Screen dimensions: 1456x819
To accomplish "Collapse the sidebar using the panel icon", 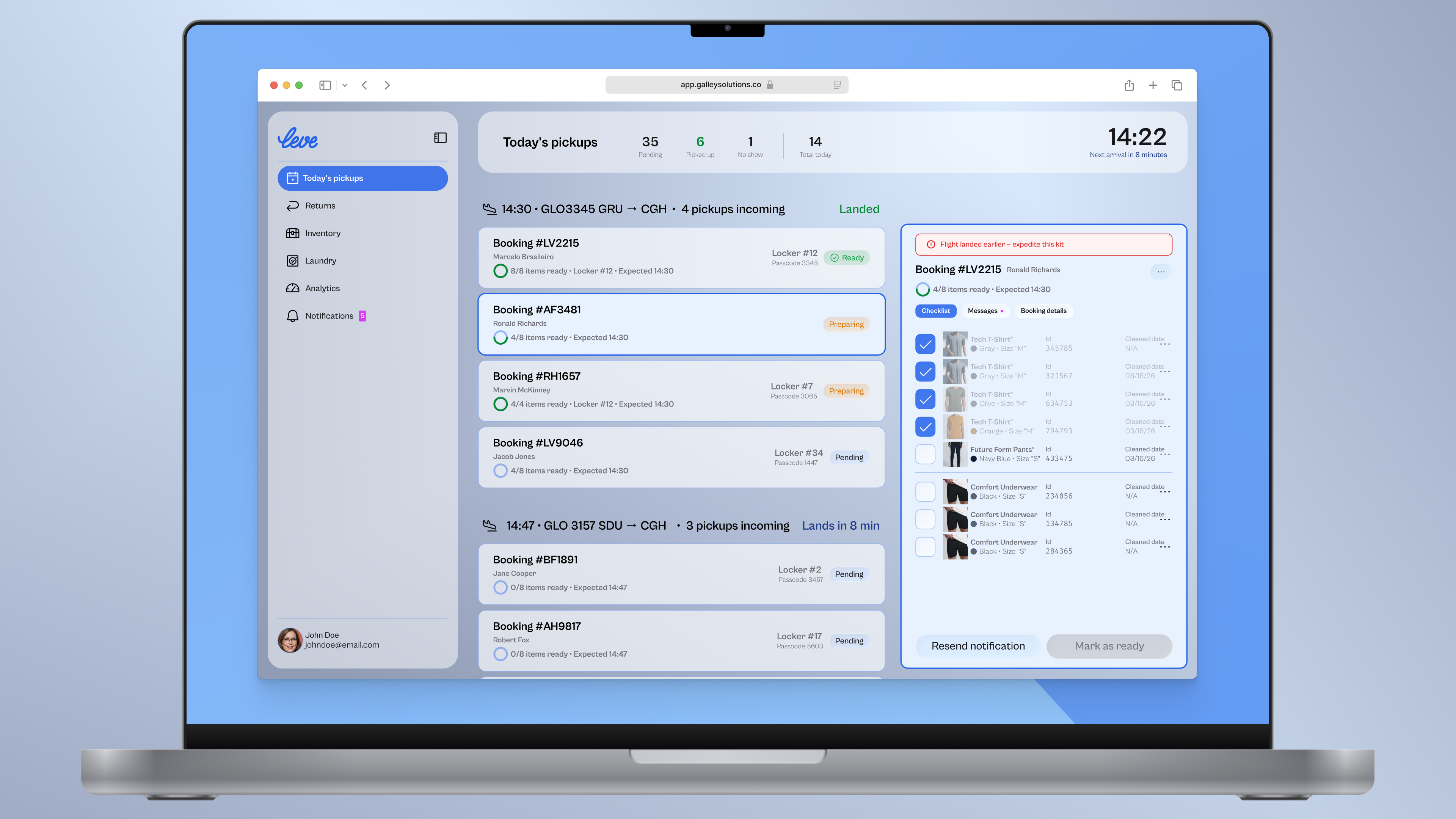I will [x=440, y=137].
